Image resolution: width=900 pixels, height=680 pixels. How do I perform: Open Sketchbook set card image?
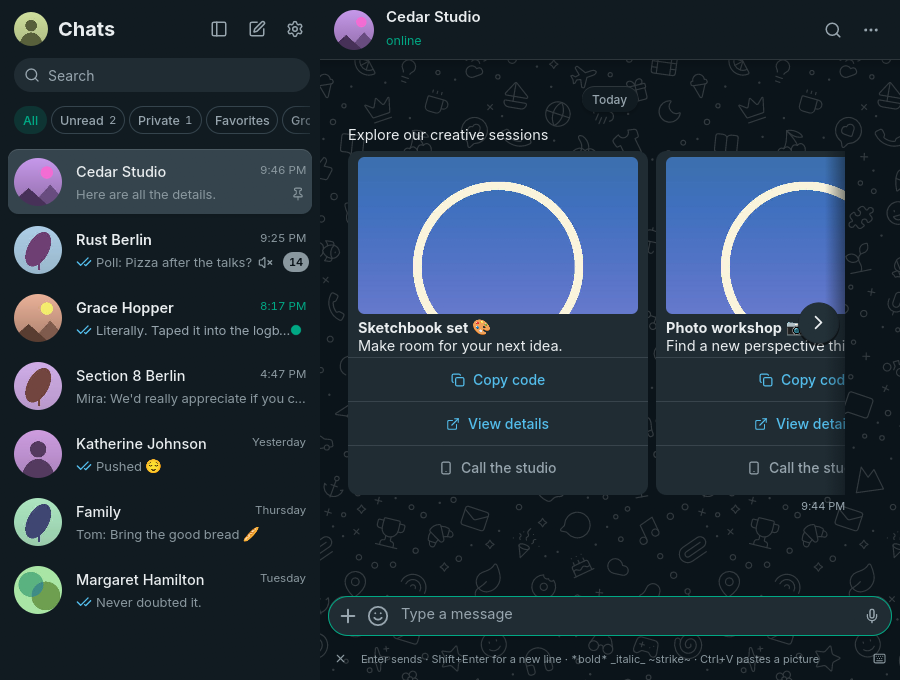pyautogui.click(x=498, y=235)
